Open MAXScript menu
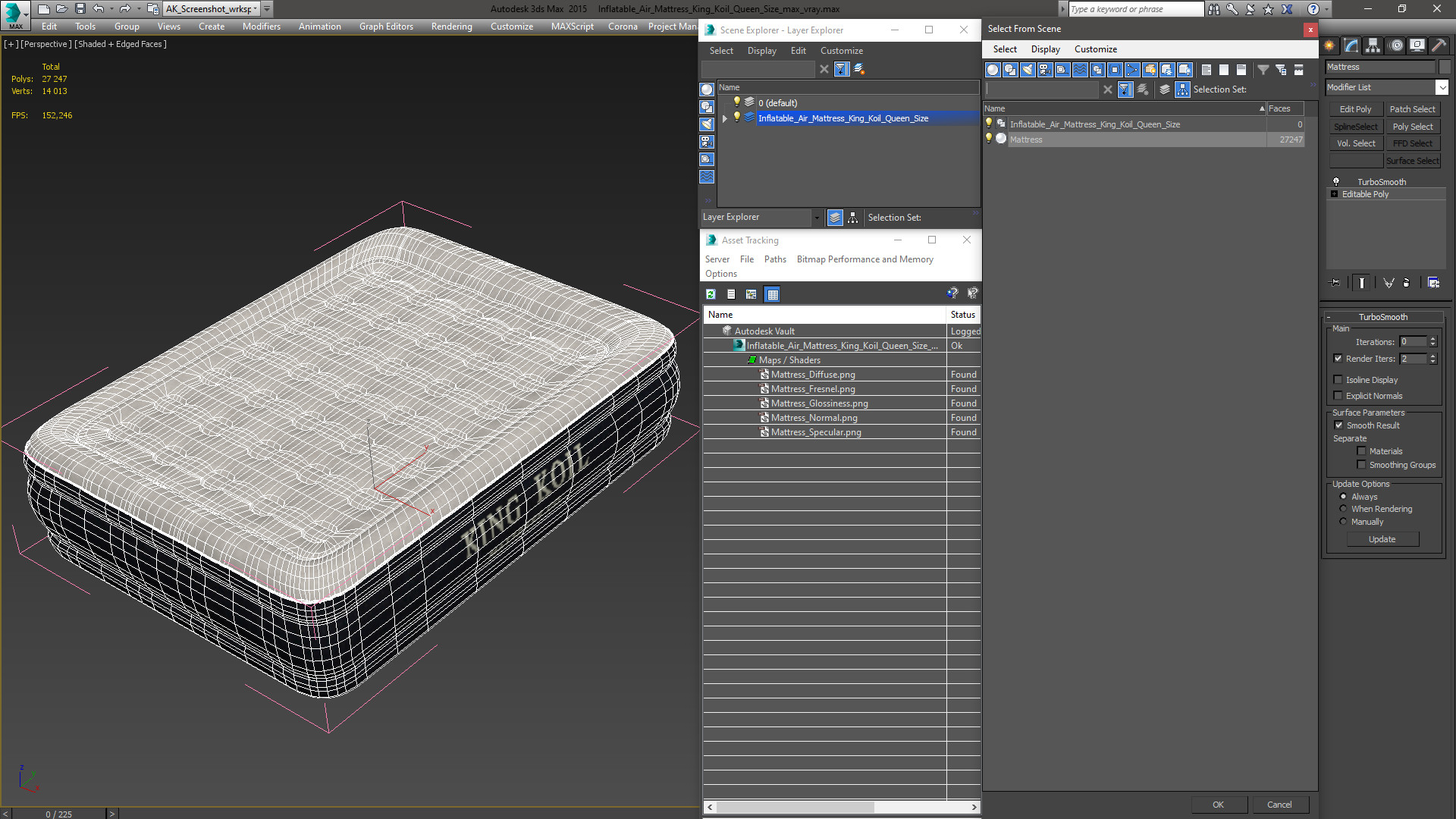The height and width of the screenshot is (819, 1456). tap(572, 27)
